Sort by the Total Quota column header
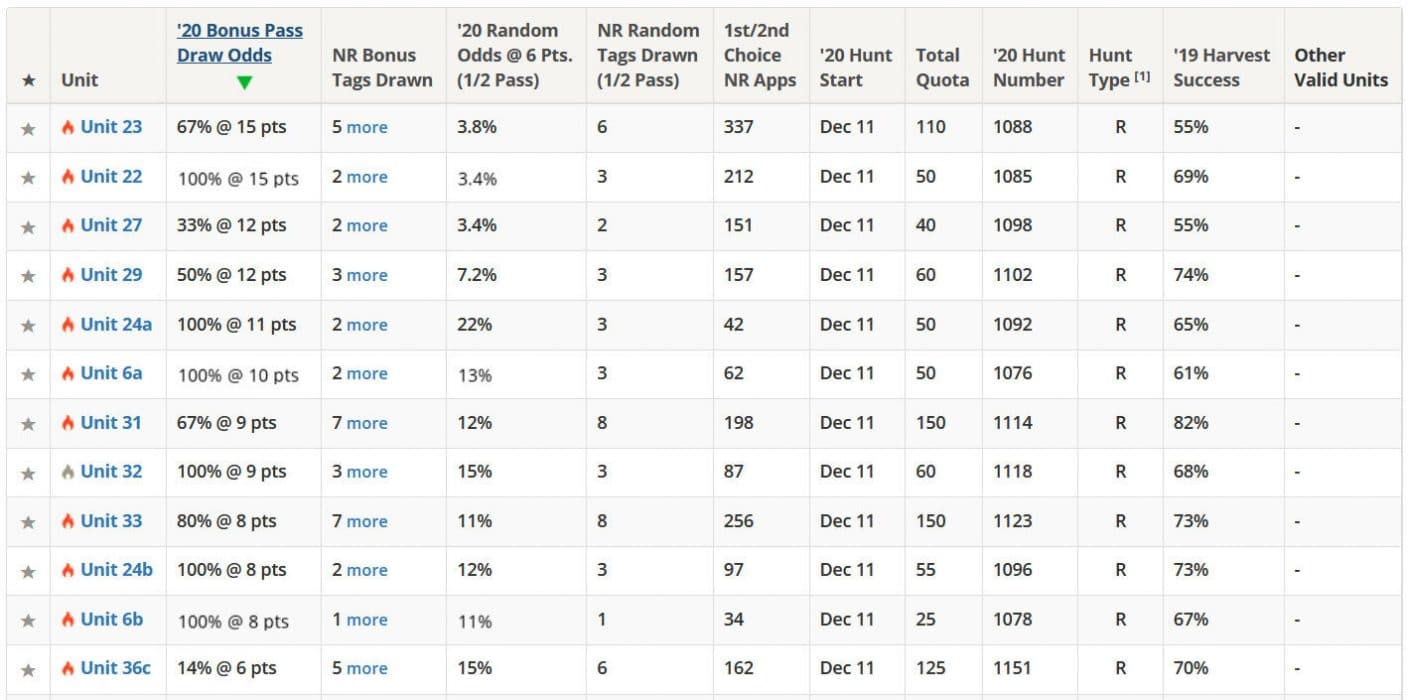Screen dimensions: 1408x700 coord(942,68)
